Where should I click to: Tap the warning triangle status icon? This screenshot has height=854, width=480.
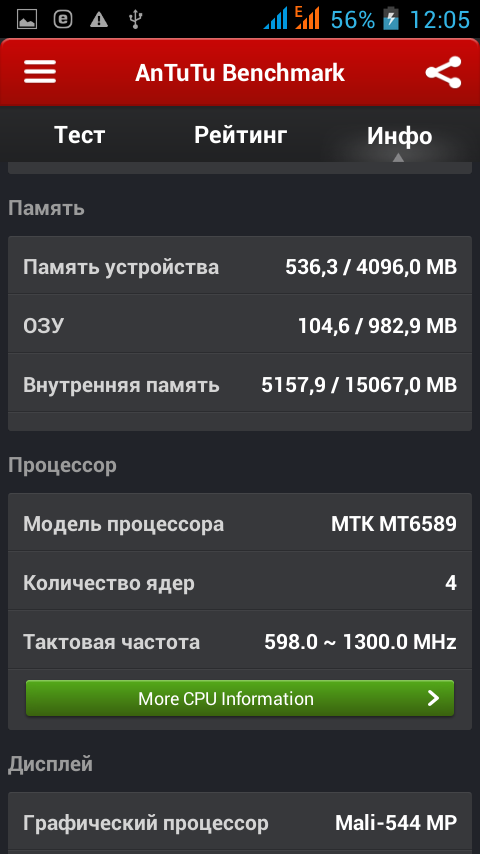click(99, 20)
